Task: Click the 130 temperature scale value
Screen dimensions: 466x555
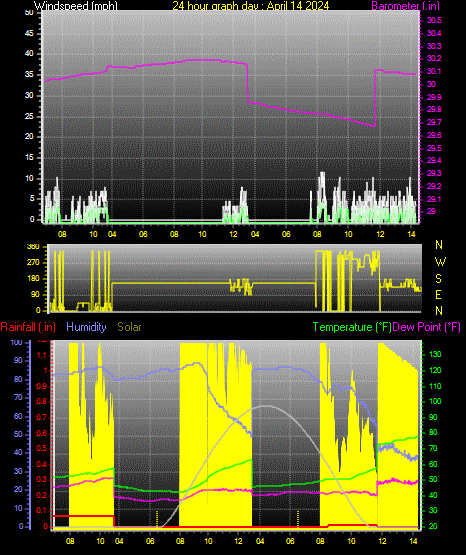Action: point(435,354)
